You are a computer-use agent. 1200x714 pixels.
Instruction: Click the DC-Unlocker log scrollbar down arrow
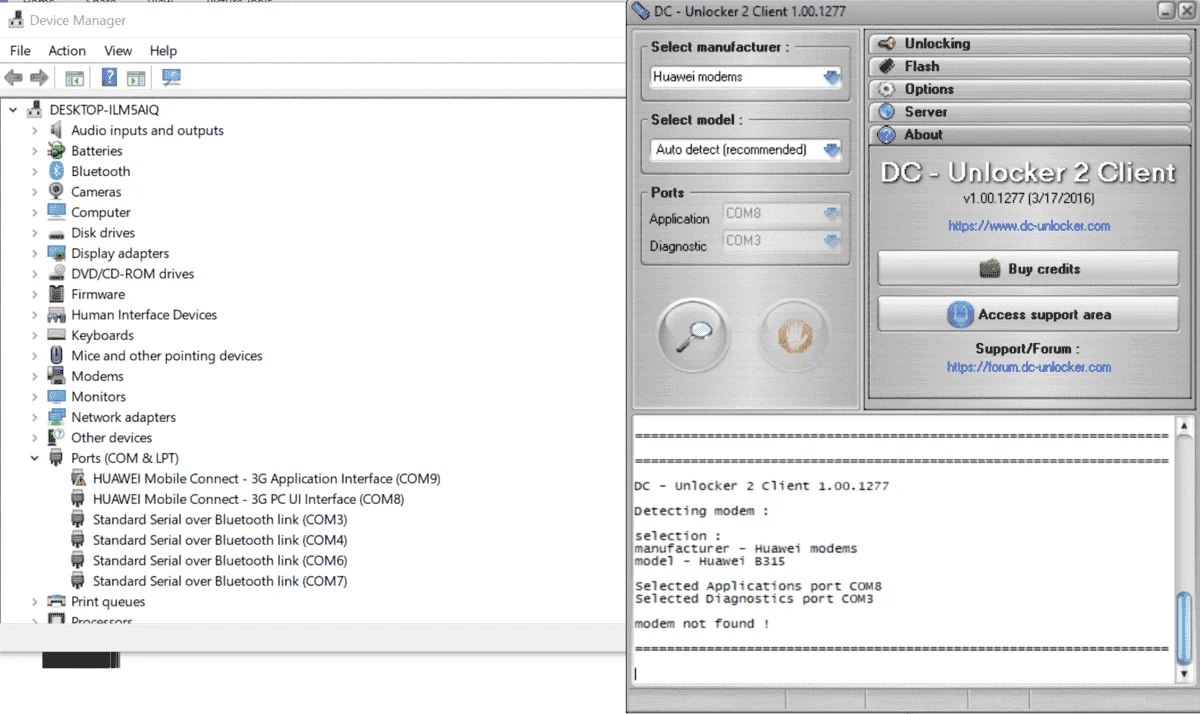pyautogui.click(x=1185, y=676)
